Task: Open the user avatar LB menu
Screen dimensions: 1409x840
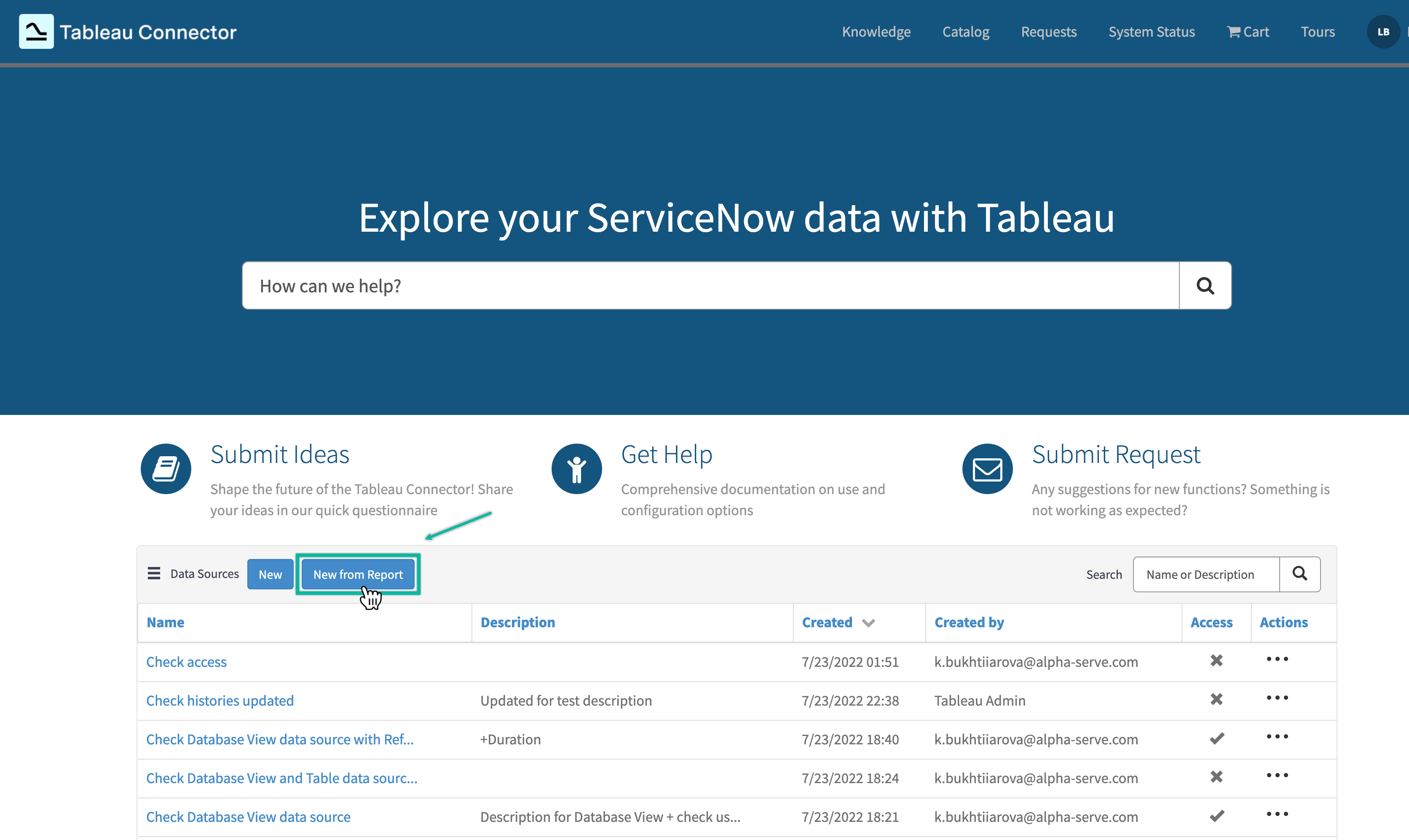Action: click(x=1384, y=31)
